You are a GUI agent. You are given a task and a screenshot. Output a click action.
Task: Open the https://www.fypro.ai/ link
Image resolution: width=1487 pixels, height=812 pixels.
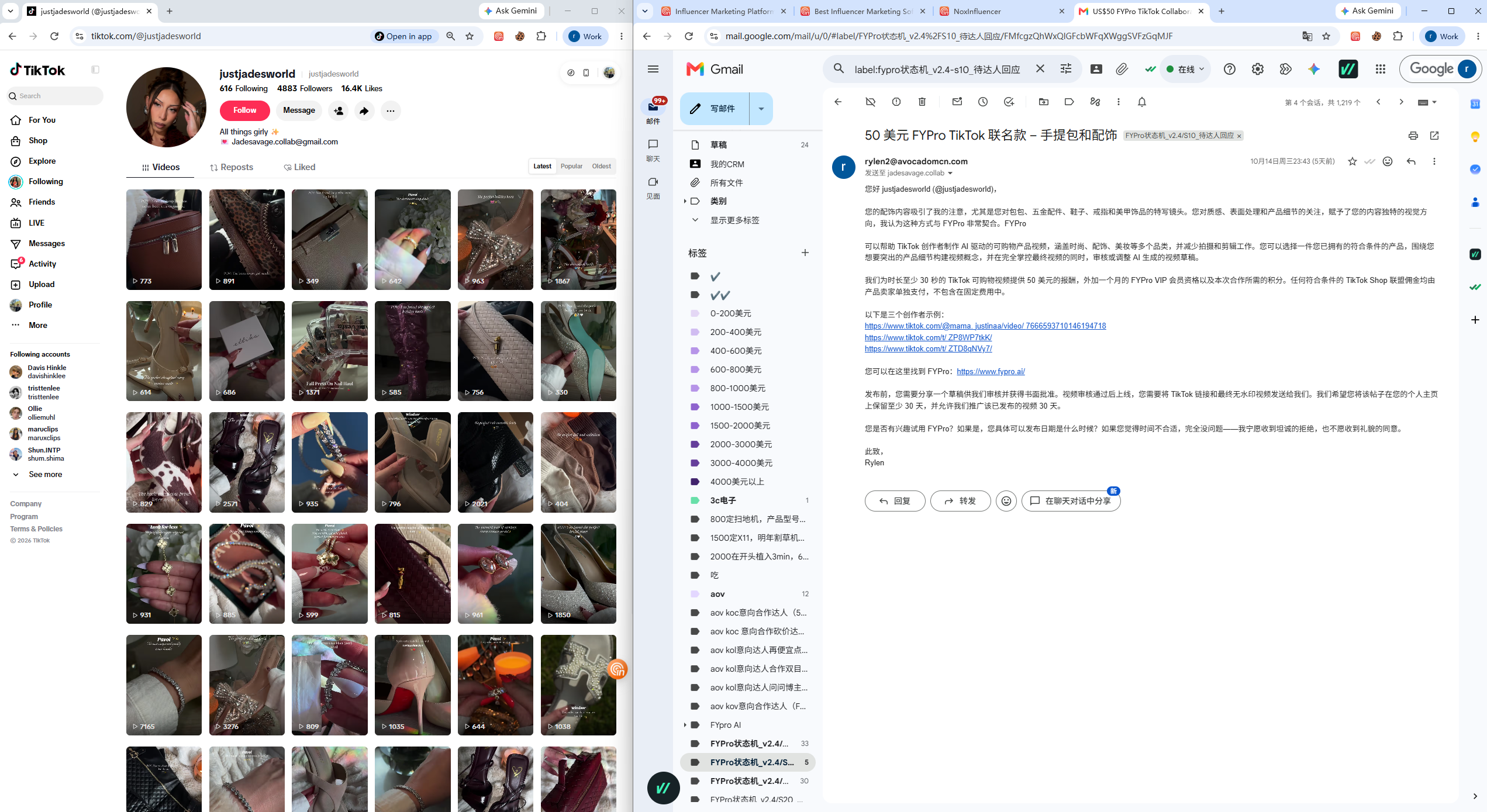coord(991,372)
